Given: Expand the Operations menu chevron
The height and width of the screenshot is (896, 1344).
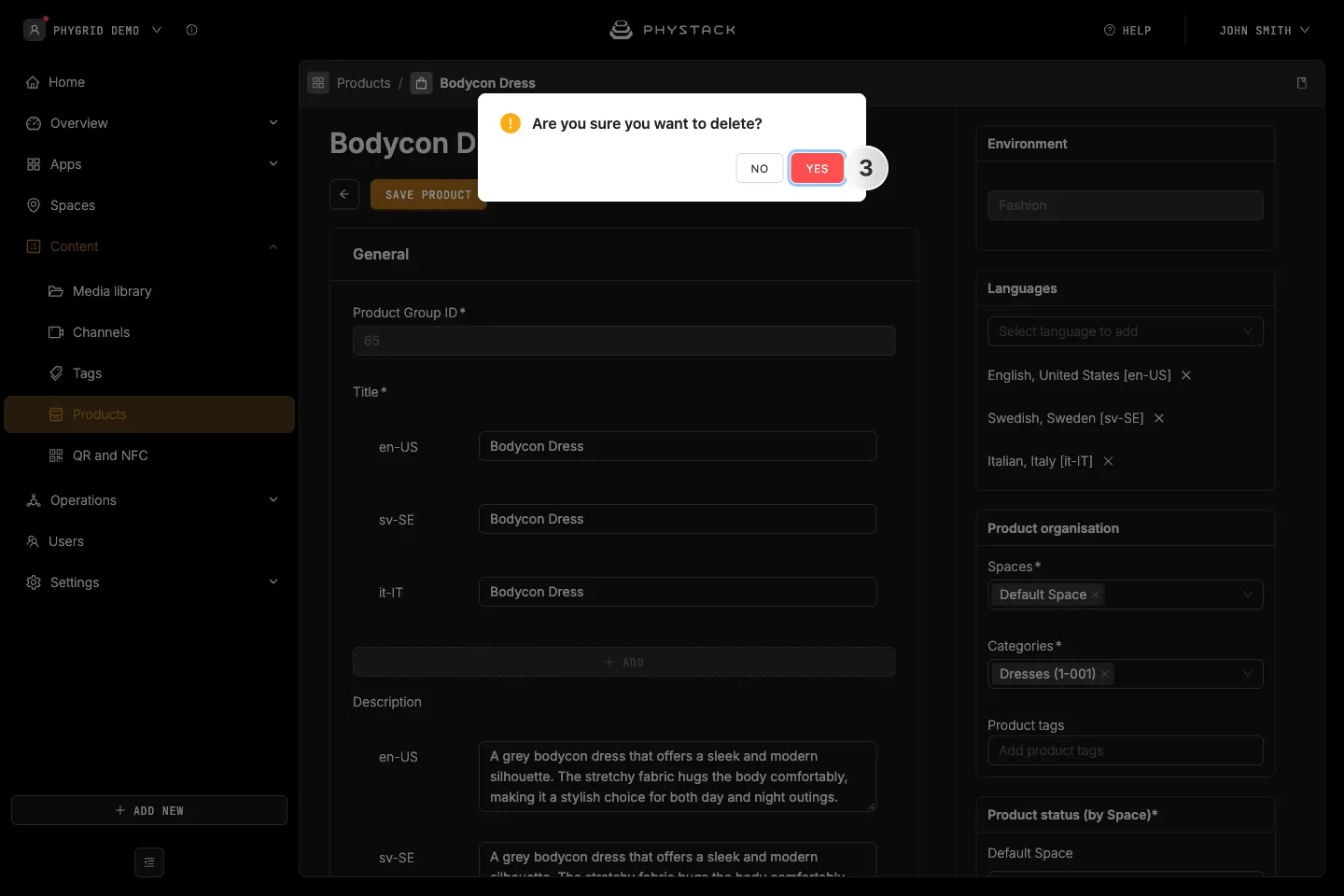Looking at the screenshot, I should click(273, 500).
